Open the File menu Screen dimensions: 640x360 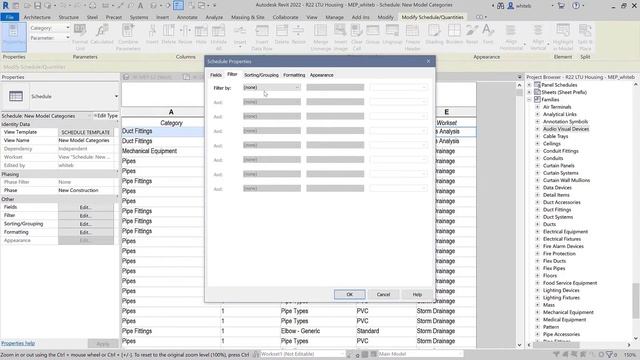[x=10, y=17]
